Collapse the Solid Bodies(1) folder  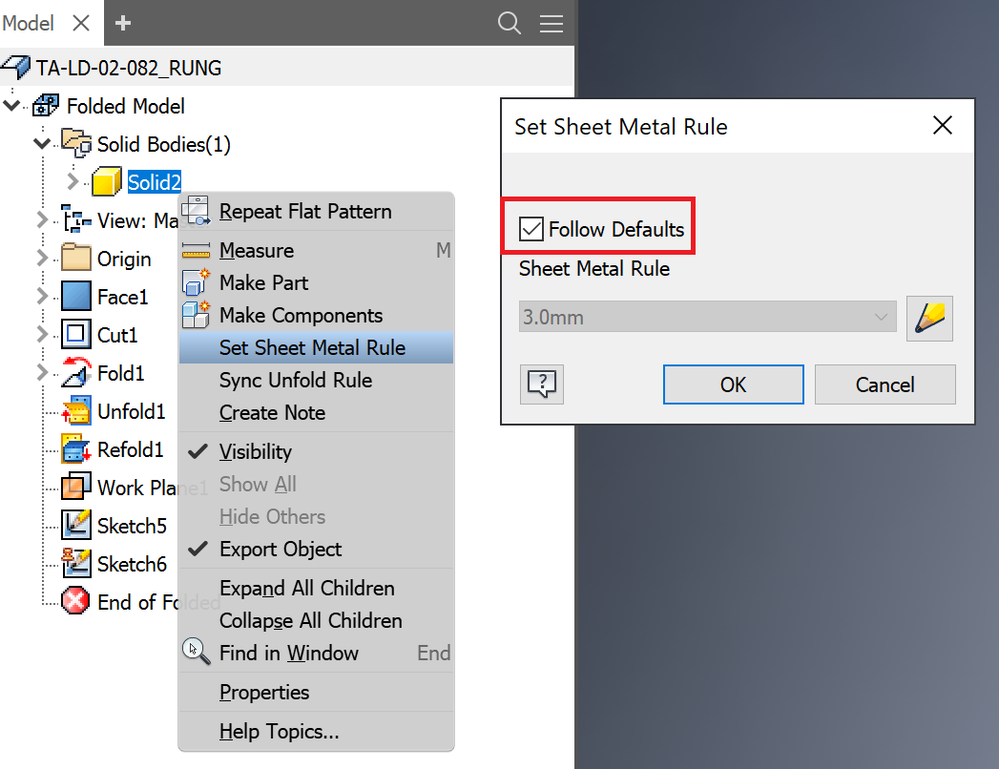point(42,143)
